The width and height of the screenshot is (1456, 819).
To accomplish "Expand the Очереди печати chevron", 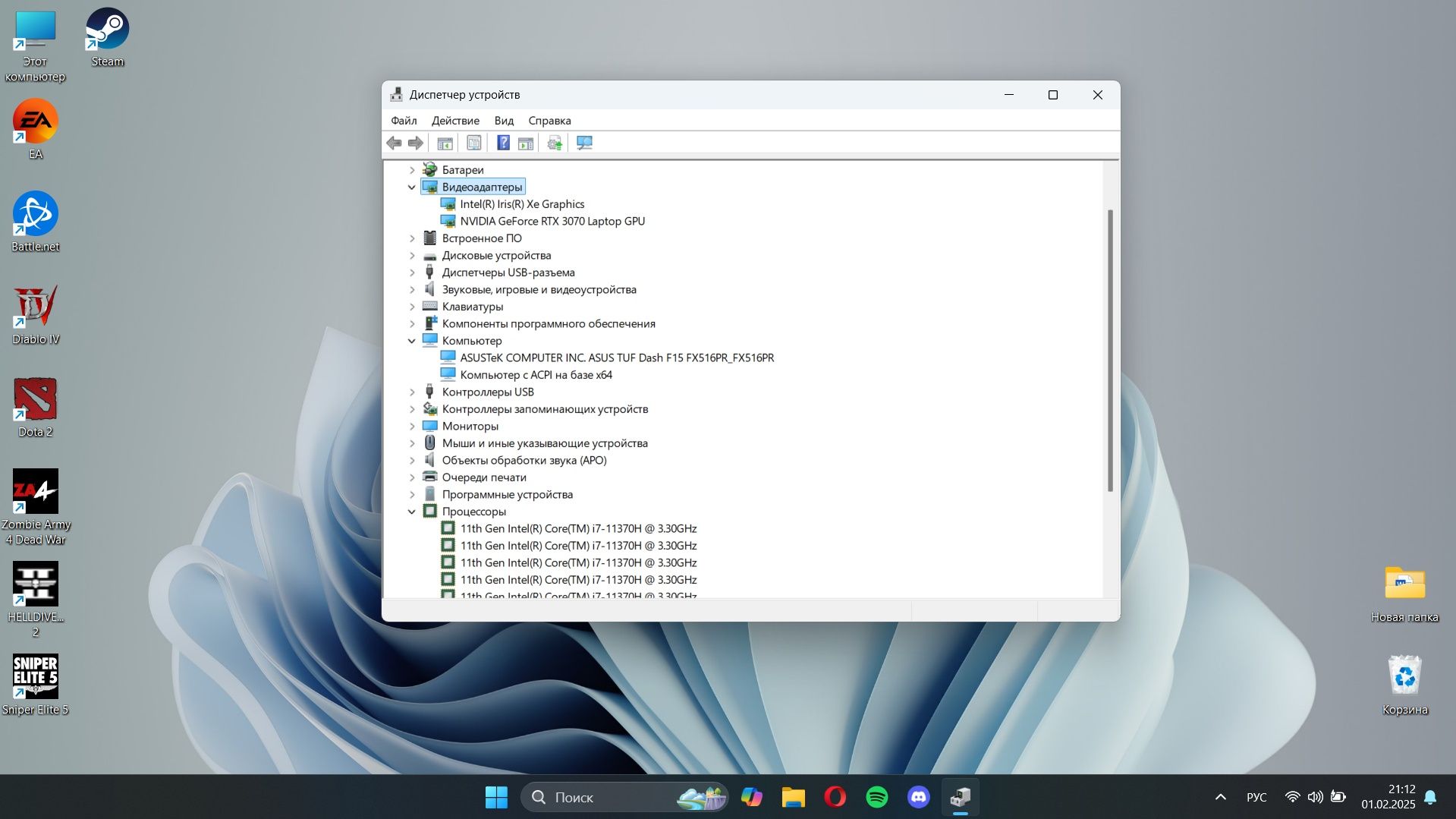I will coord(412,477).
